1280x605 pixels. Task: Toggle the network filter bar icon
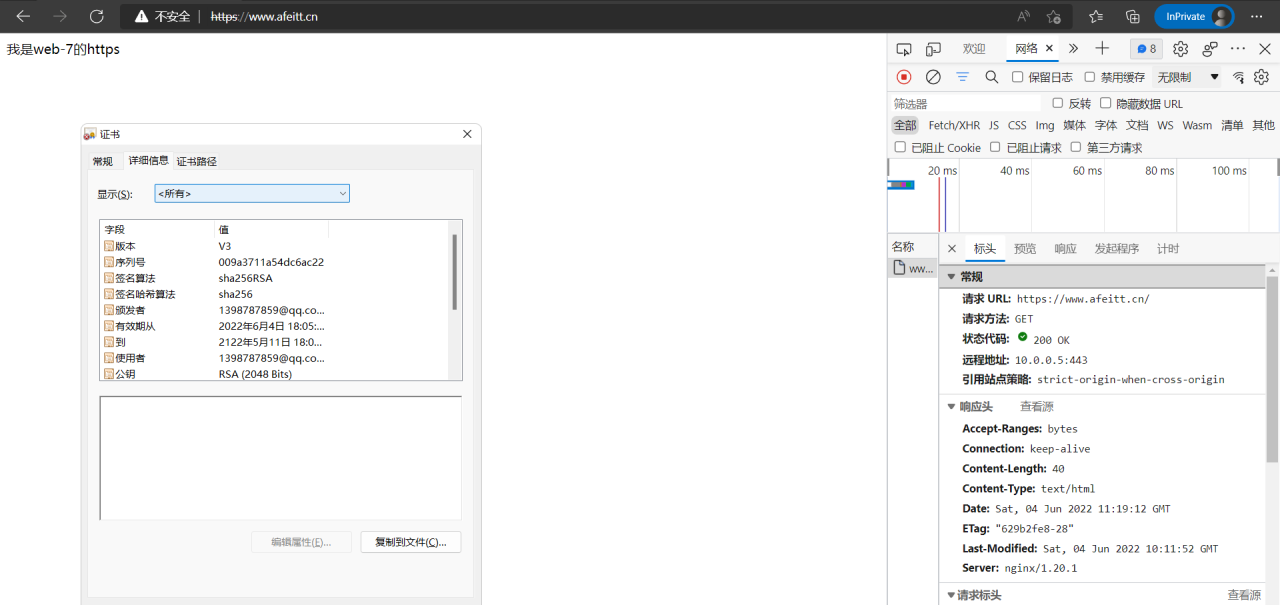(962, 77)
